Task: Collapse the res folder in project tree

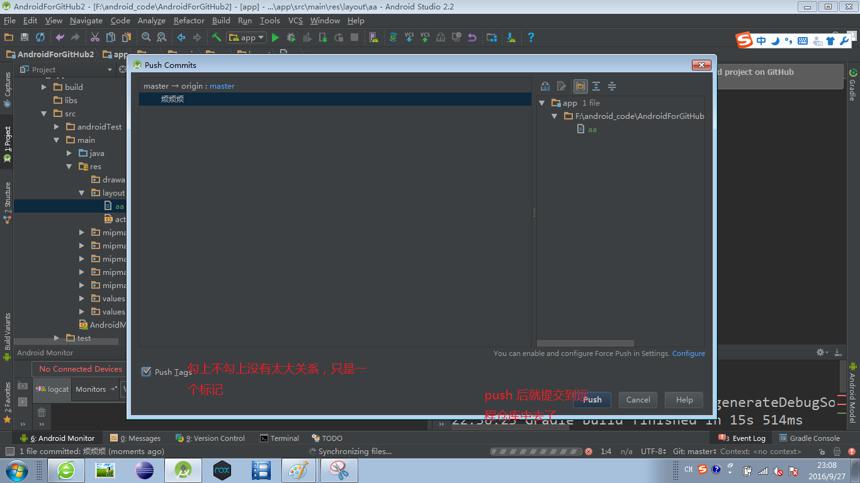Action: click(69, 166)
